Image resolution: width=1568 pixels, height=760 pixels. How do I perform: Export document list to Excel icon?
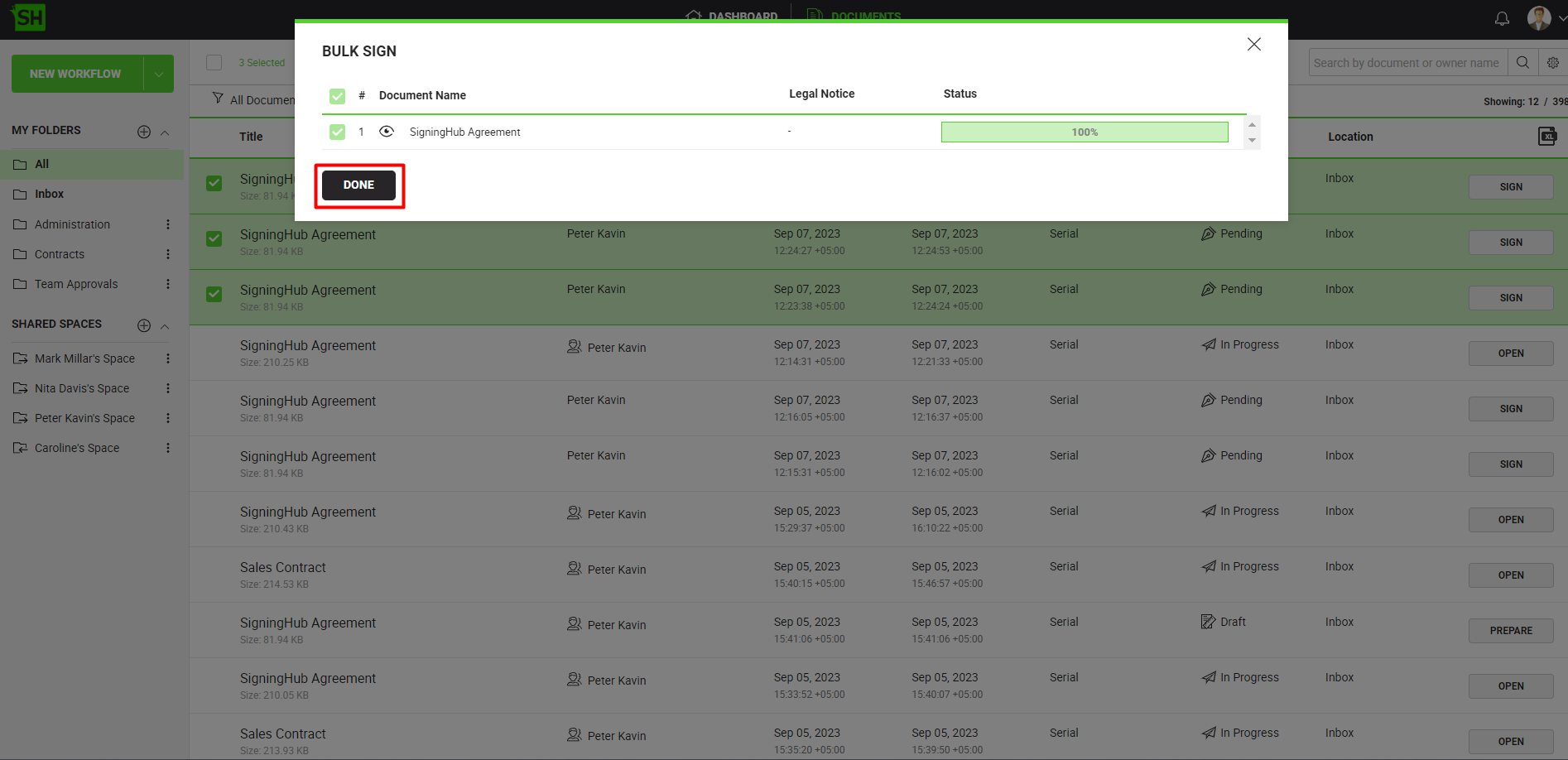click(1546, 137)
